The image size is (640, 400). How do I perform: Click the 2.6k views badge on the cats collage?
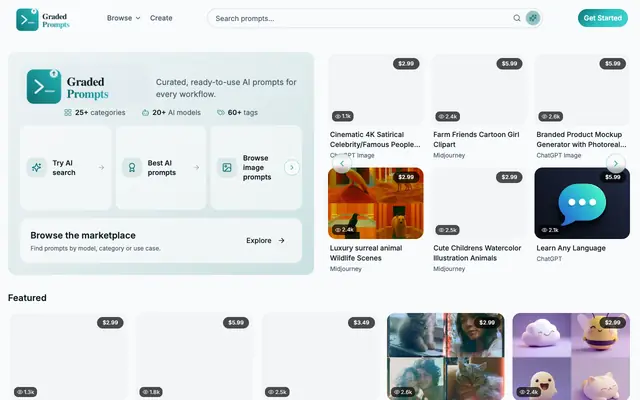point(403,392)
